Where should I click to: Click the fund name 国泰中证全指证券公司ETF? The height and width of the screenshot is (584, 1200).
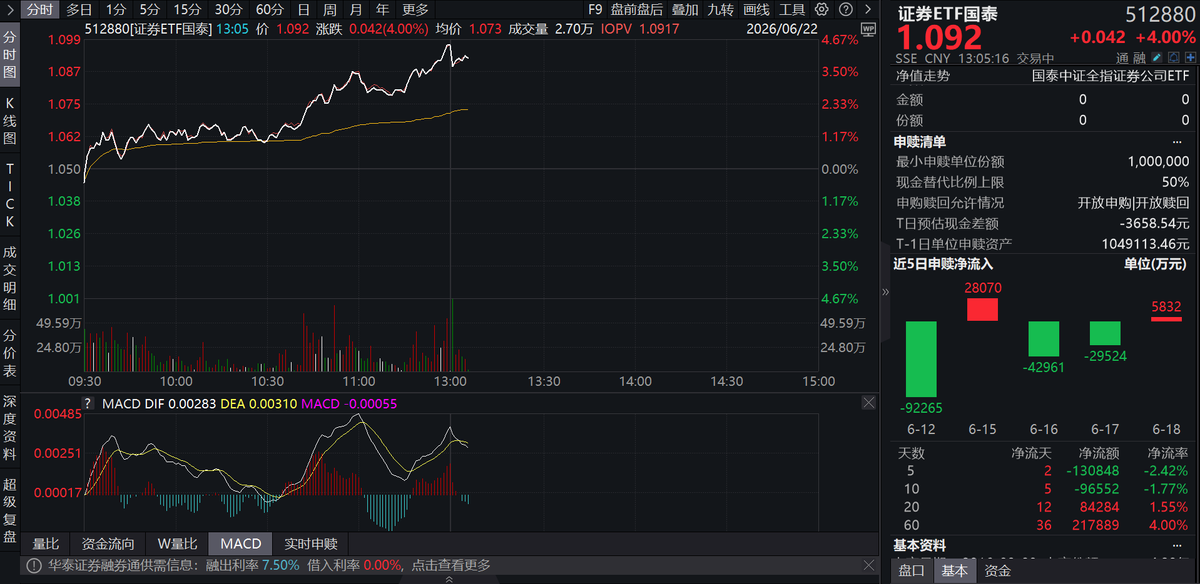pyautogui.click(x=1110, y=76)
